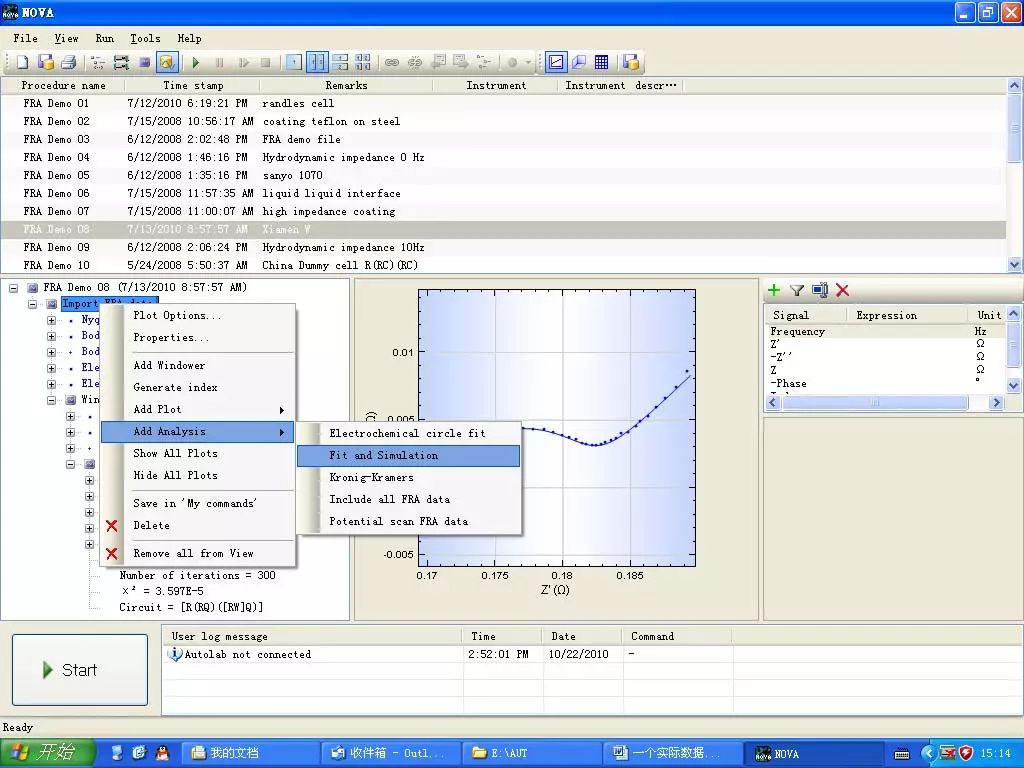Viewport: 1024px width, 768px height.
Task: Expand the Nyq plot tree node
Action: (x=51, y=320)
